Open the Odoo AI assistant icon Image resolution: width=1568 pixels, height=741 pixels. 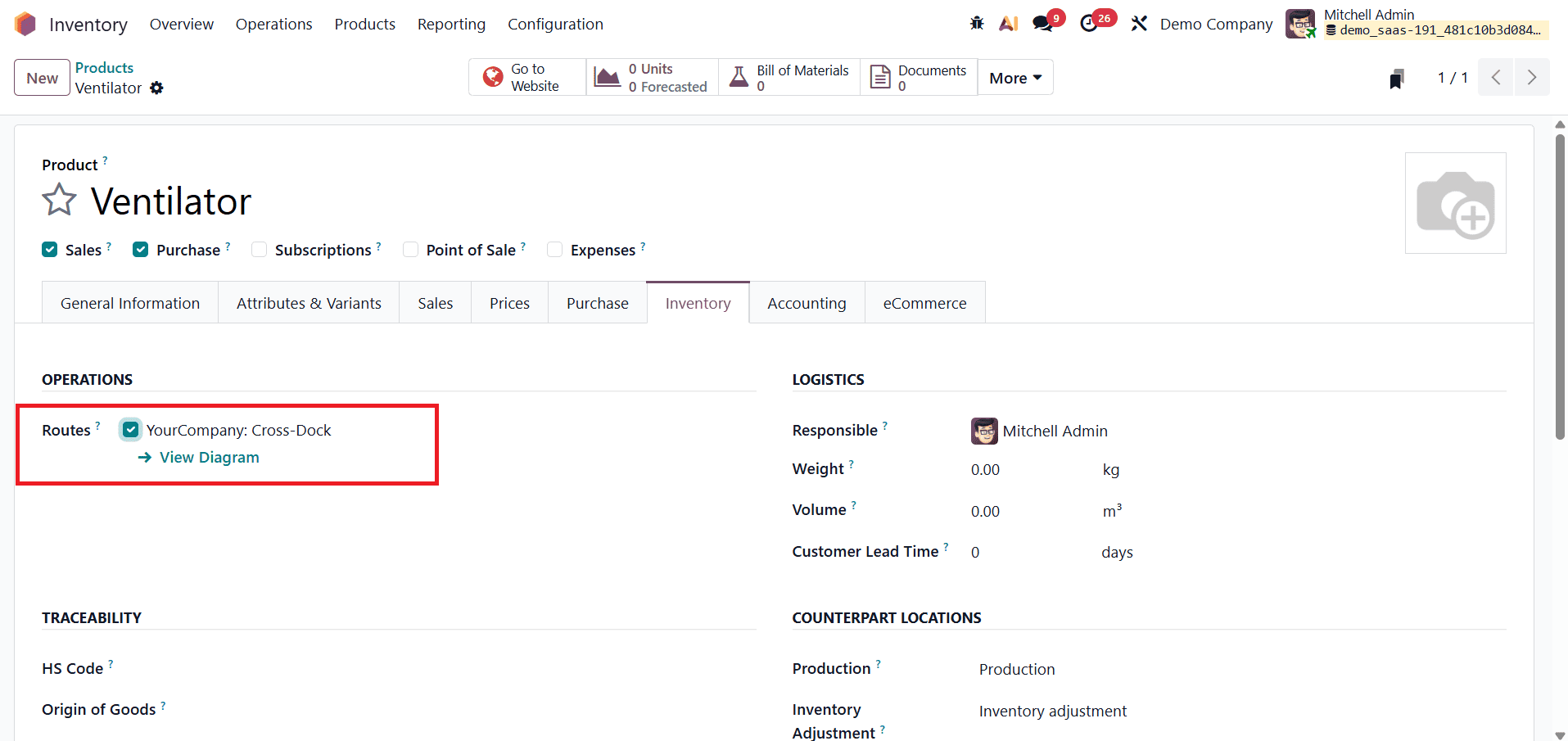pos(1008,24)
